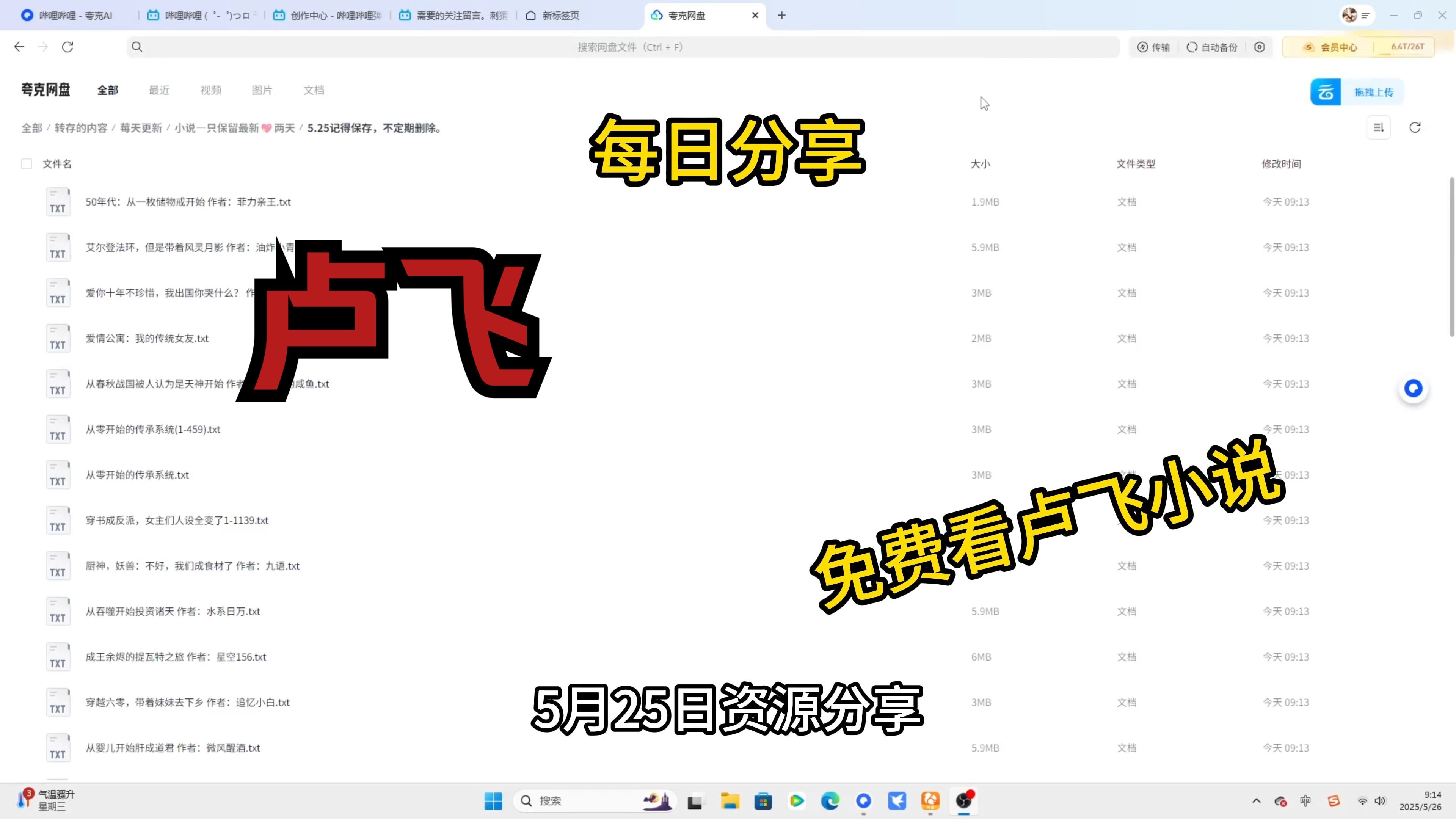Refresh file list via circular arrow

point(1415,128)
